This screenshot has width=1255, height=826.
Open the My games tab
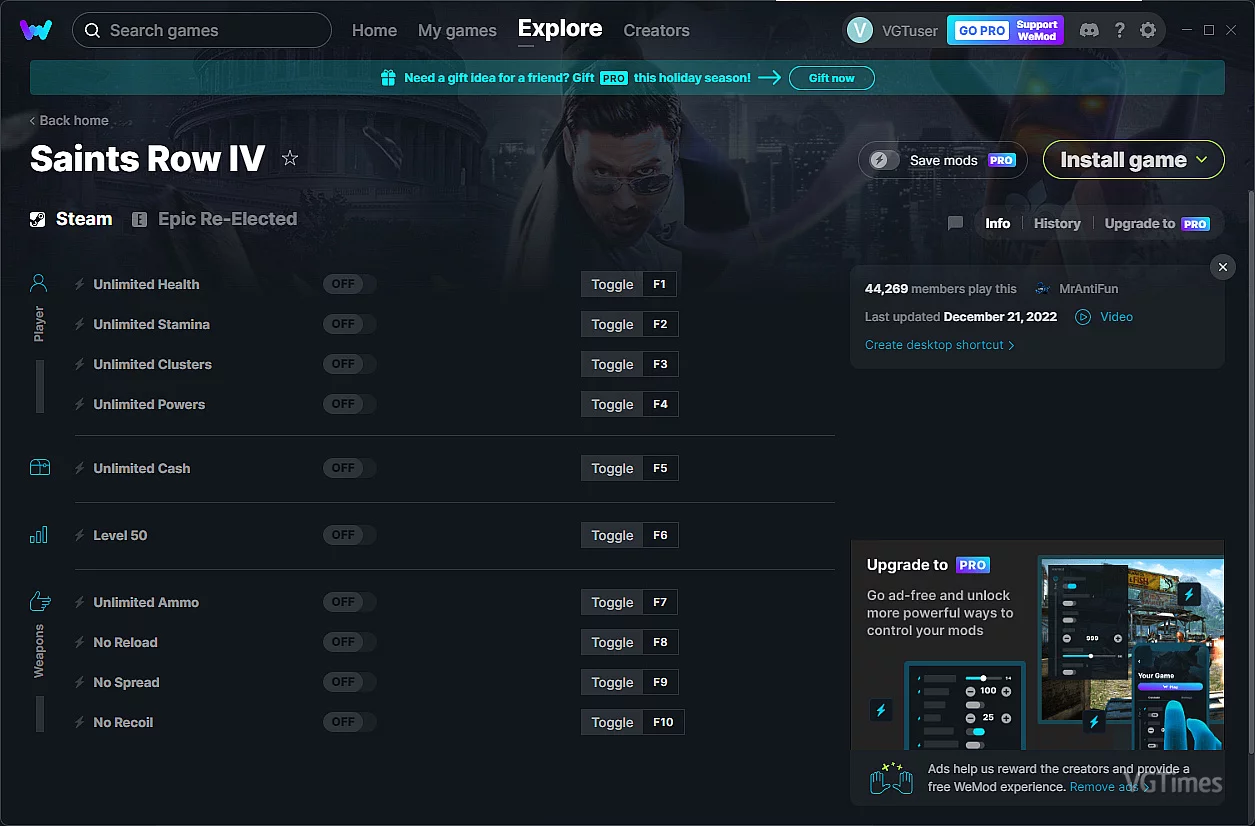457,30
